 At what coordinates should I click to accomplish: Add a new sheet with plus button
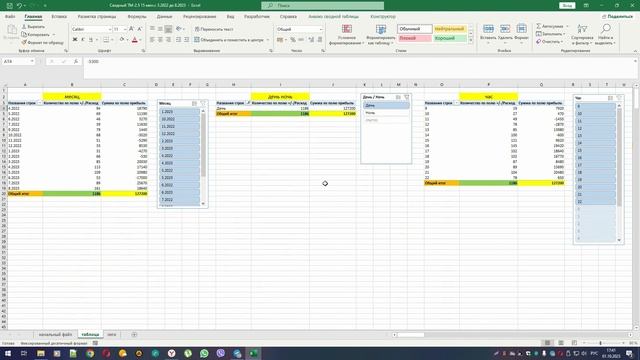(134, 334)
